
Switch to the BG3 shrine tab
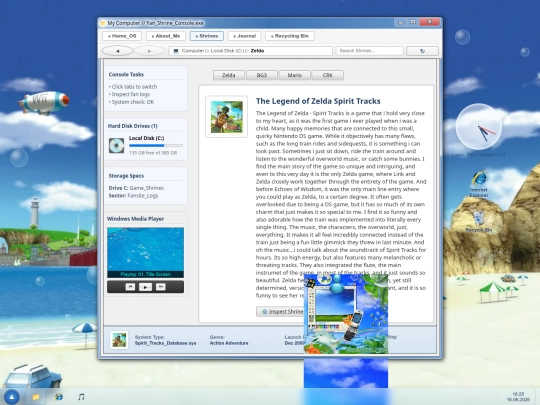point(262,75)
